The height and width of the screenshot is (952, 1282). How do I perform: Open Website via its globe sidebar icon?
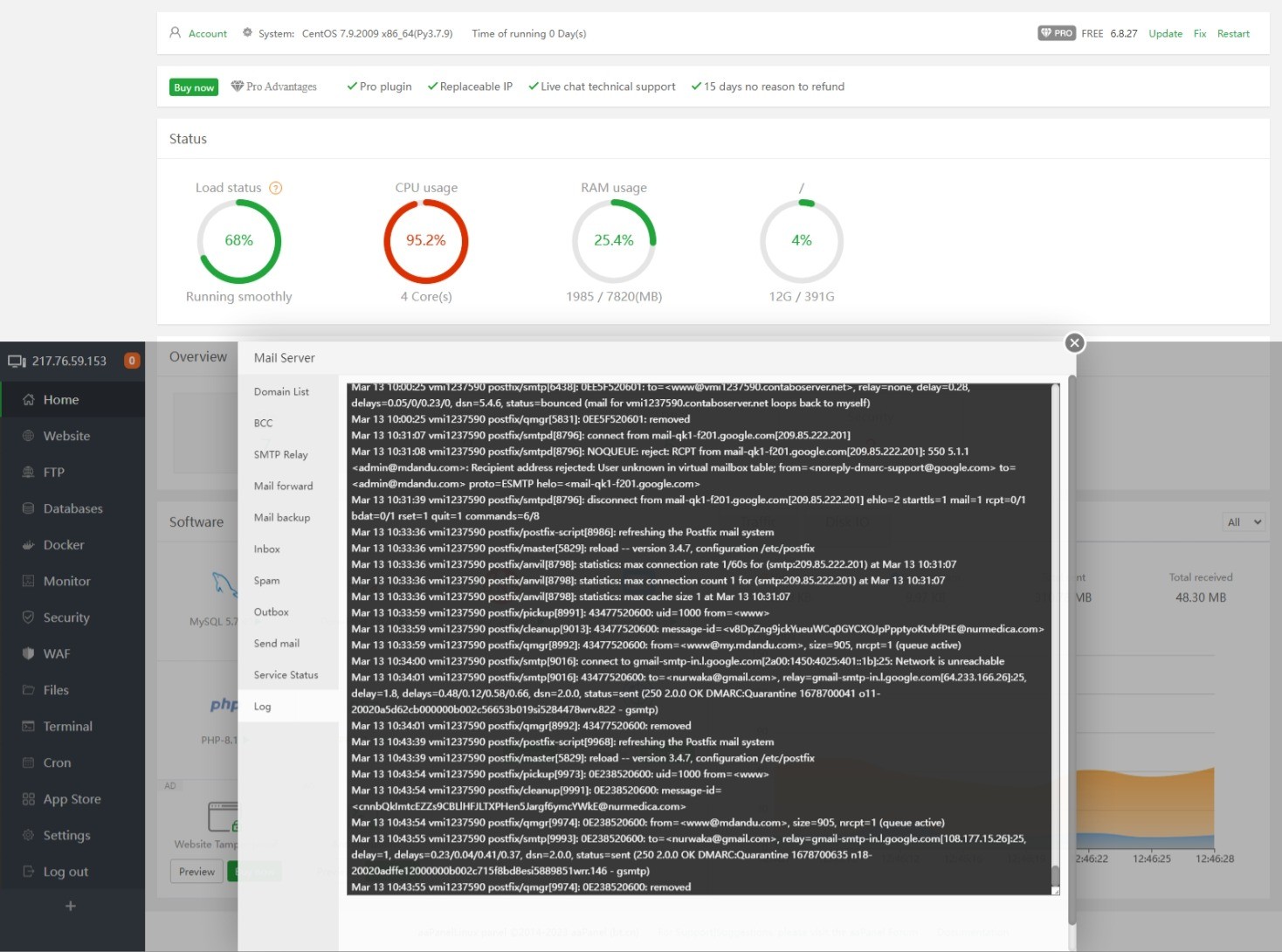[28, 436]
